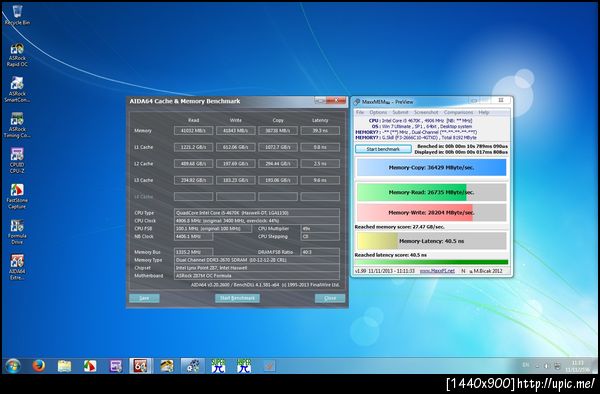Click the DRAM:FSB Ratio value 40:3
600x394 pixels.
320,252
